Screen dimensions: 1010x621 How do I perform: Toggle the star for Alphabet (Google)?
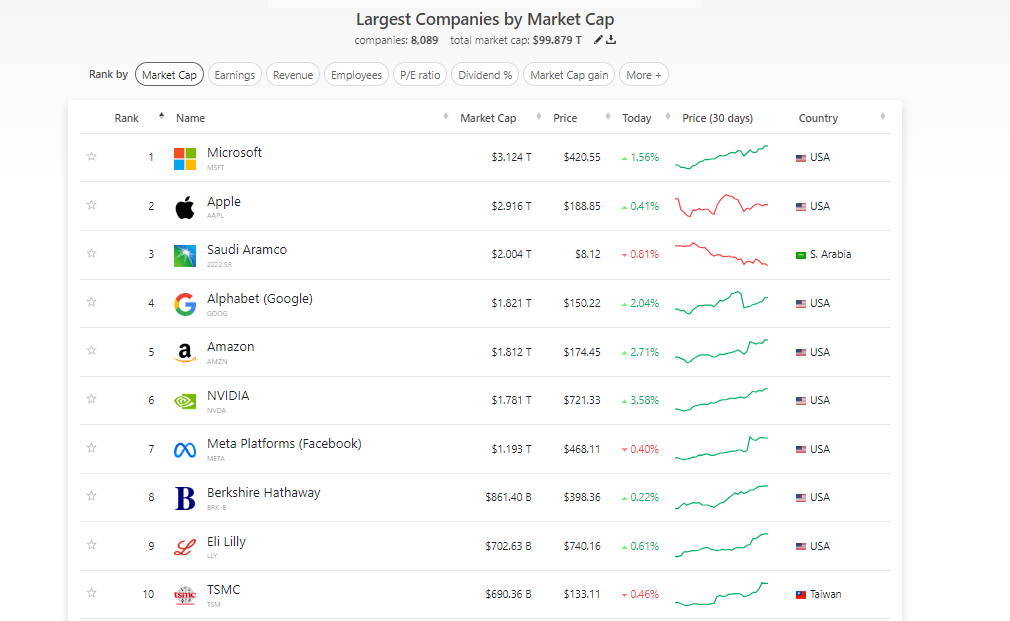pyautogui.click(x=91, y=301)
